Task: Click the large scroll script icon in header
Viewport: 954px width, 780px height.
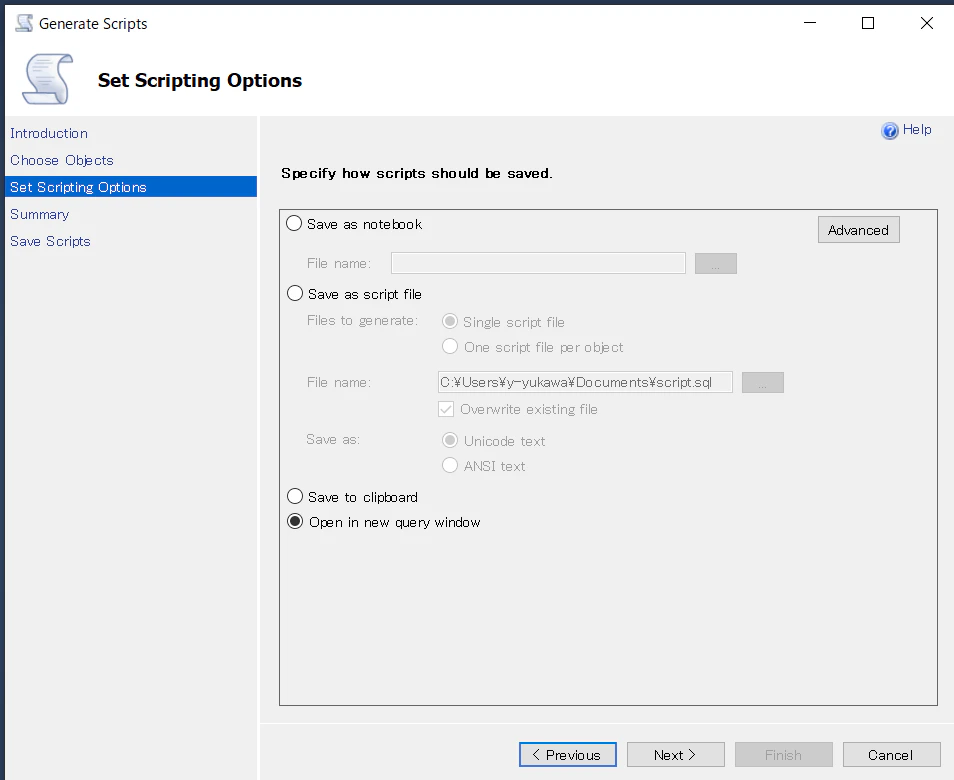Action: [x=47, y=79]
